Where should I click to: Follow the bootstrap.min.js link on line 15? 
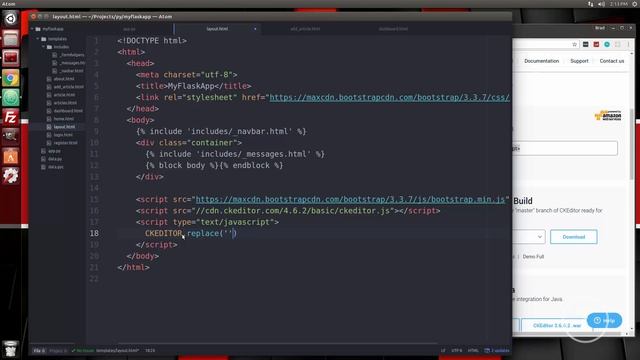click(350, 199)
